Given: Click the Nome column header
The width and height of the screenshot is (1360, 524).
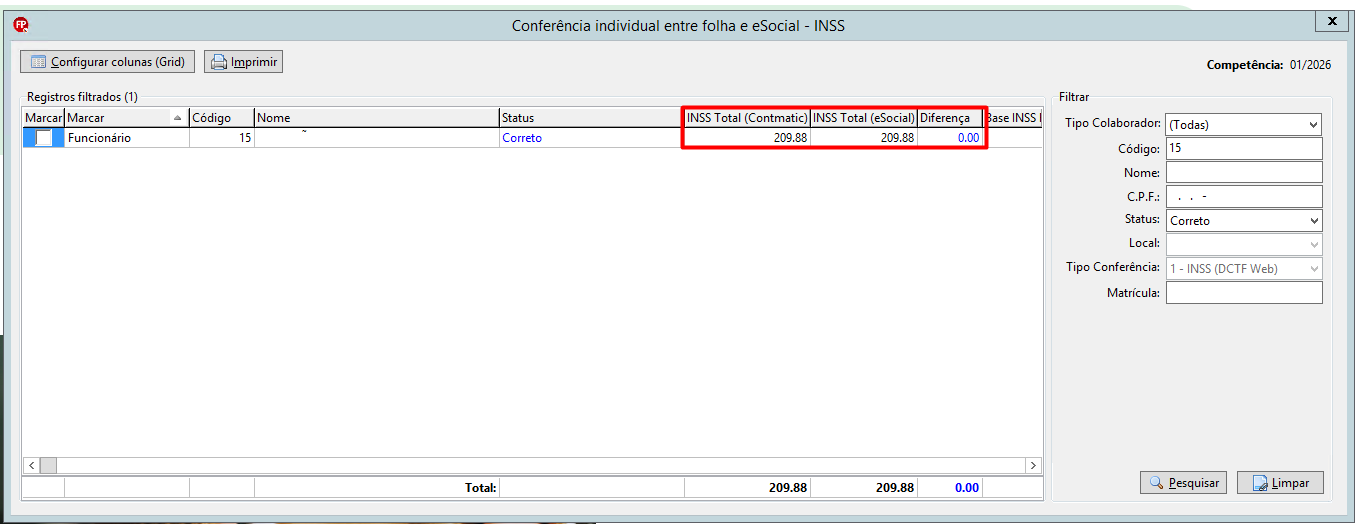Looking at the screenshot, I should 377,118.
